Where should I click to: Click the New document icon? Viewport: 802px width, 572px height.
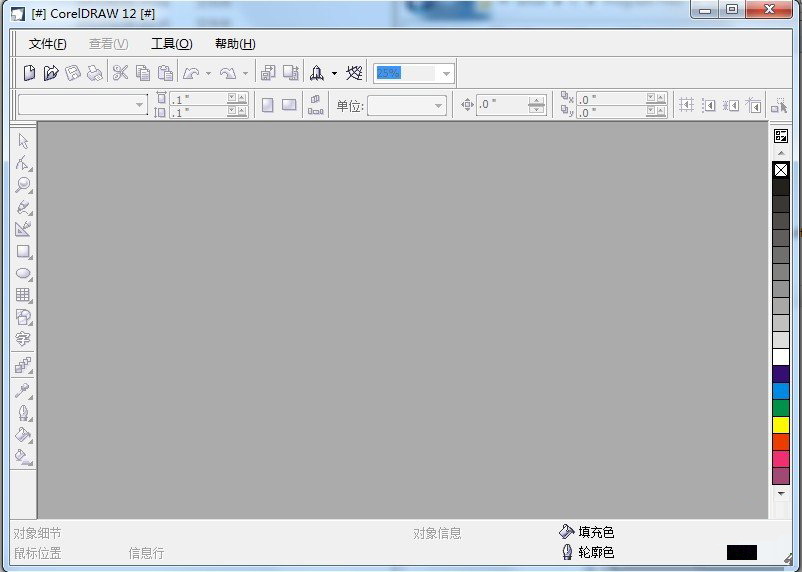[30, 73]
